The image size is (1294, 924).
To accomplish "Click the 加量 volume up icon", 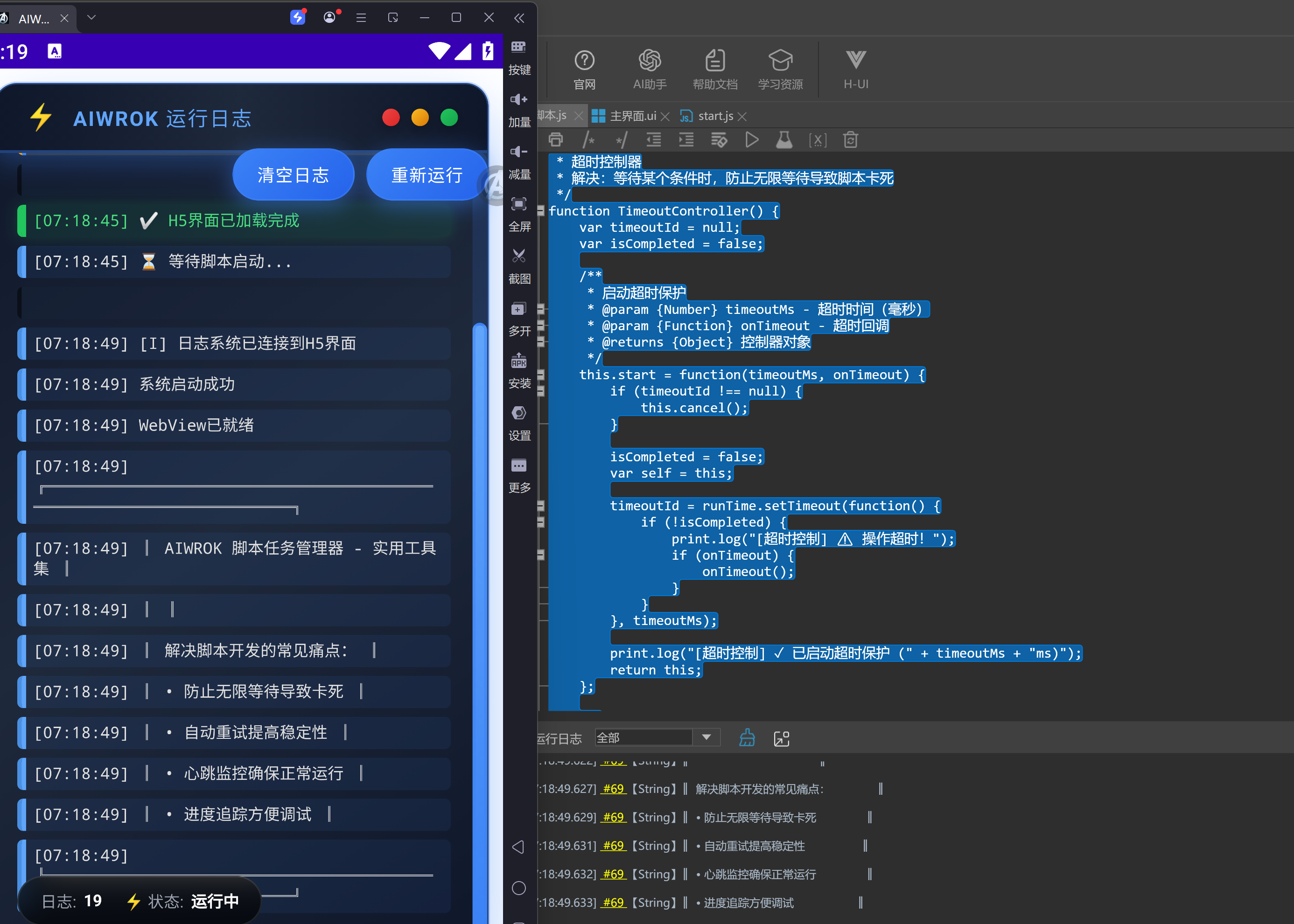I will (x=518, y=99).
